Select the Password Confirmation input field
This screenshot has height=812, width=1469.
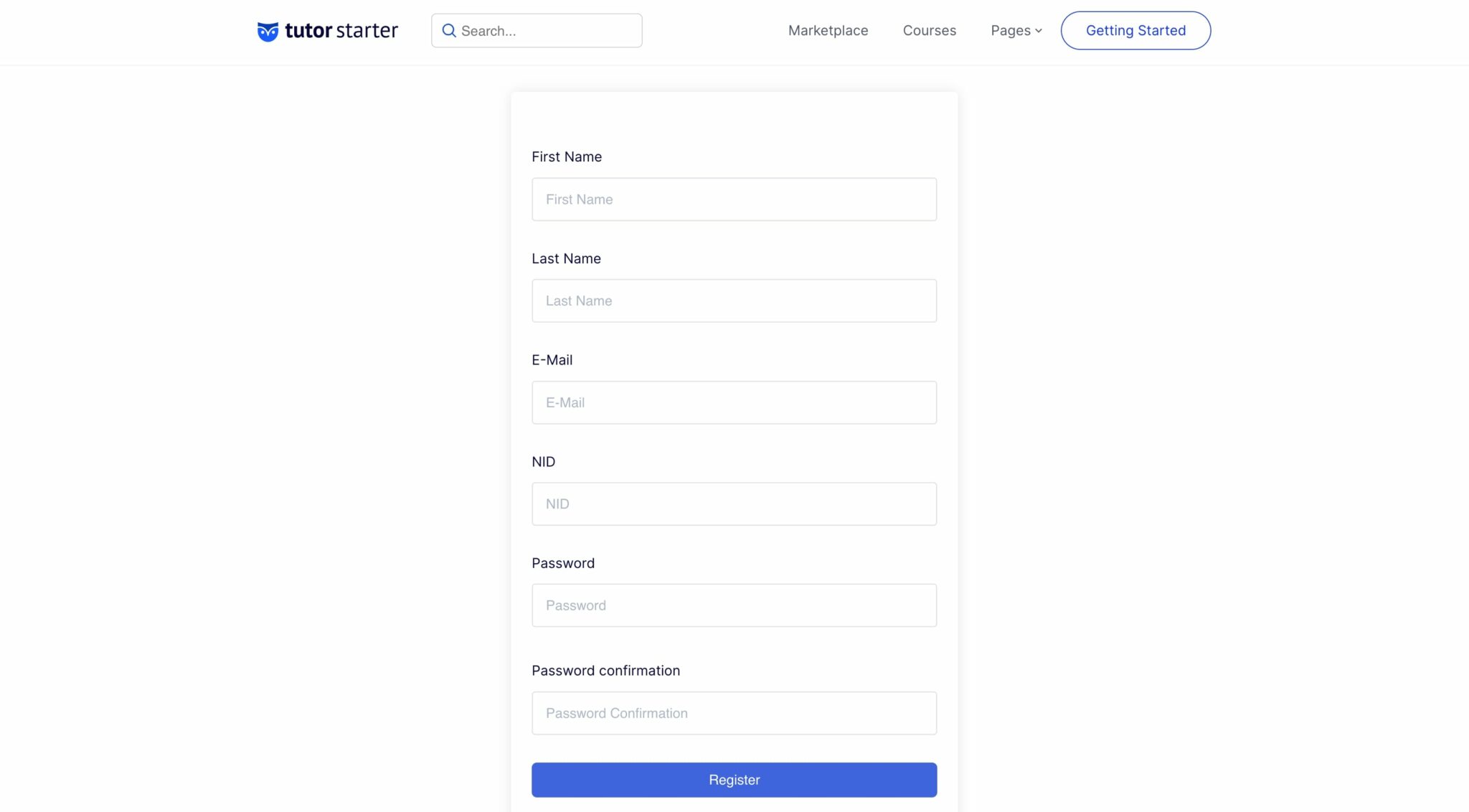coord(733,712)
